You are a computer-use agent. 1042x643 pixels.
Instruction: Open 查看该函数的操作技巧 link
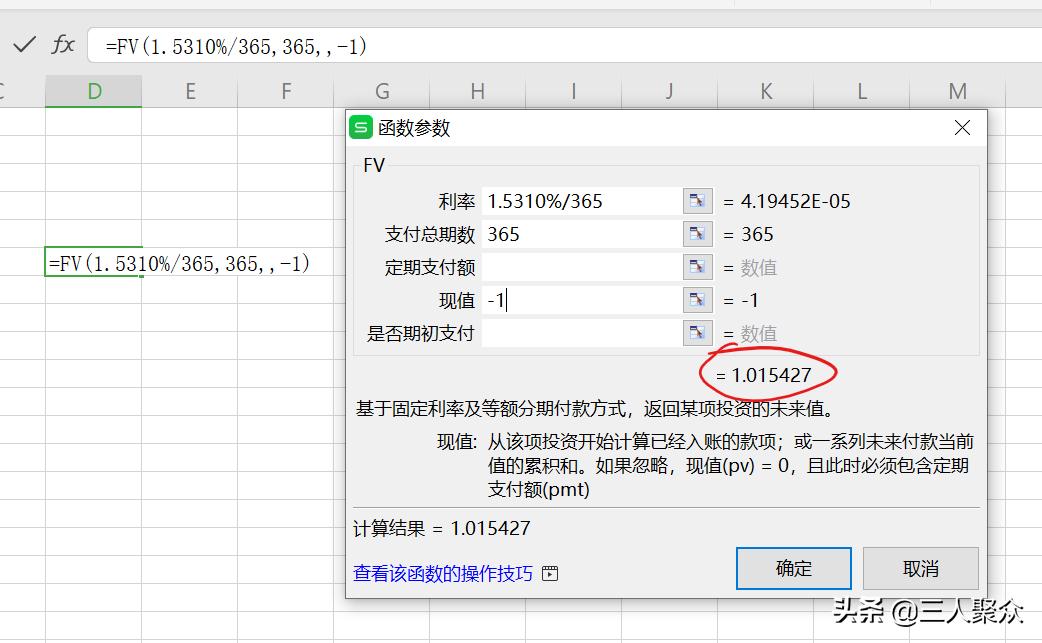[443, 573]
